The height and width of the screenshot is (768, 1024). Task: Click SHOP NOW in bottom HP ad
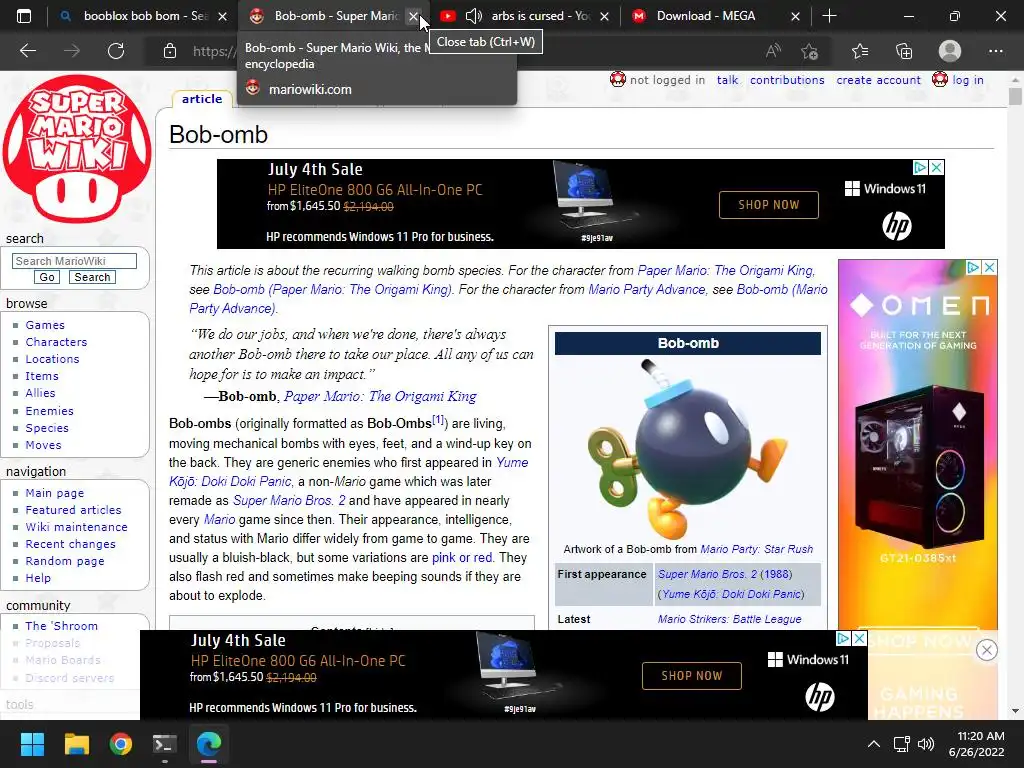[x=692, y=676]
